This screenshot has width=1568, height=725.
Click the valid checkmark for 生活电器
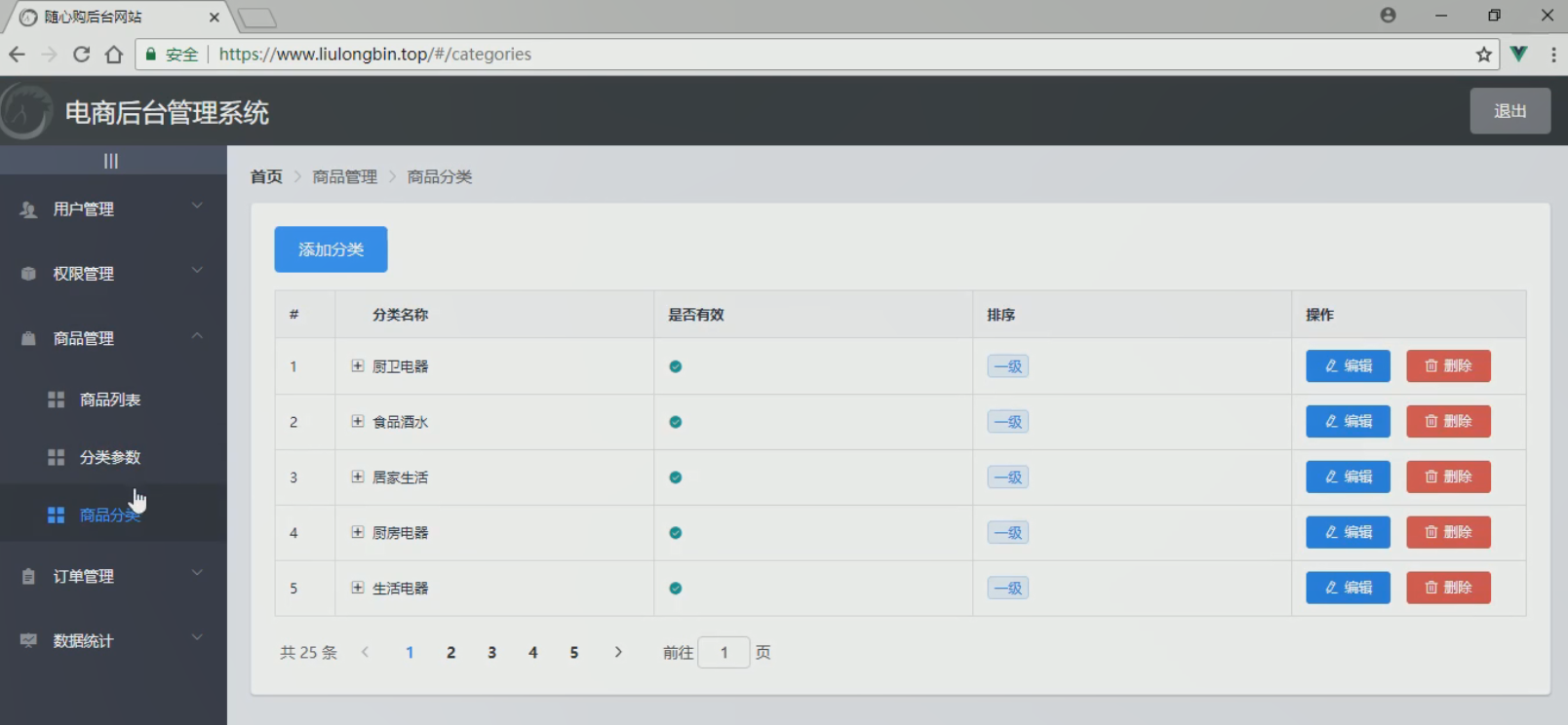coord(676,589)
